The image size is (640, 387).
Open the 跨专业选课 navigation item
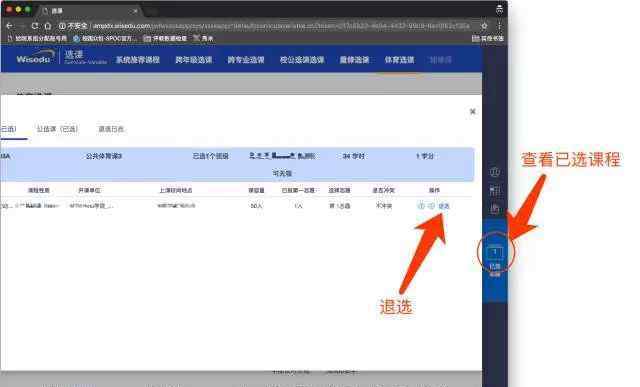pyautogui.click(x=246, y=60)
